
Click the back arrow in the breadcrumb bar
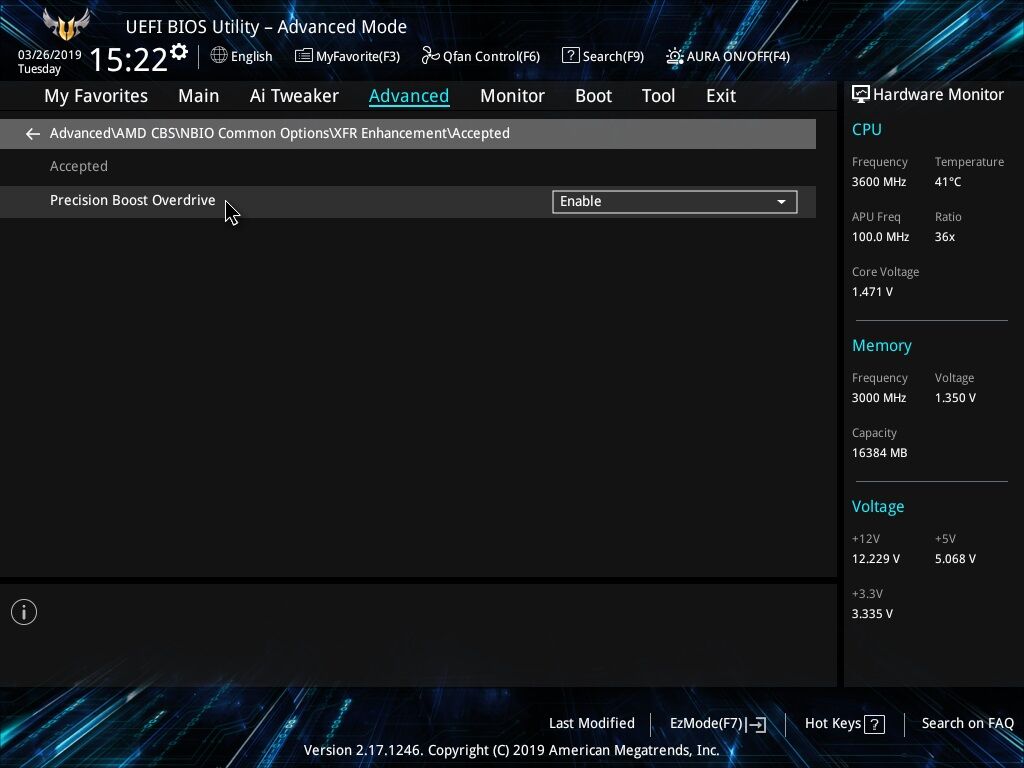tap(33, 134)
